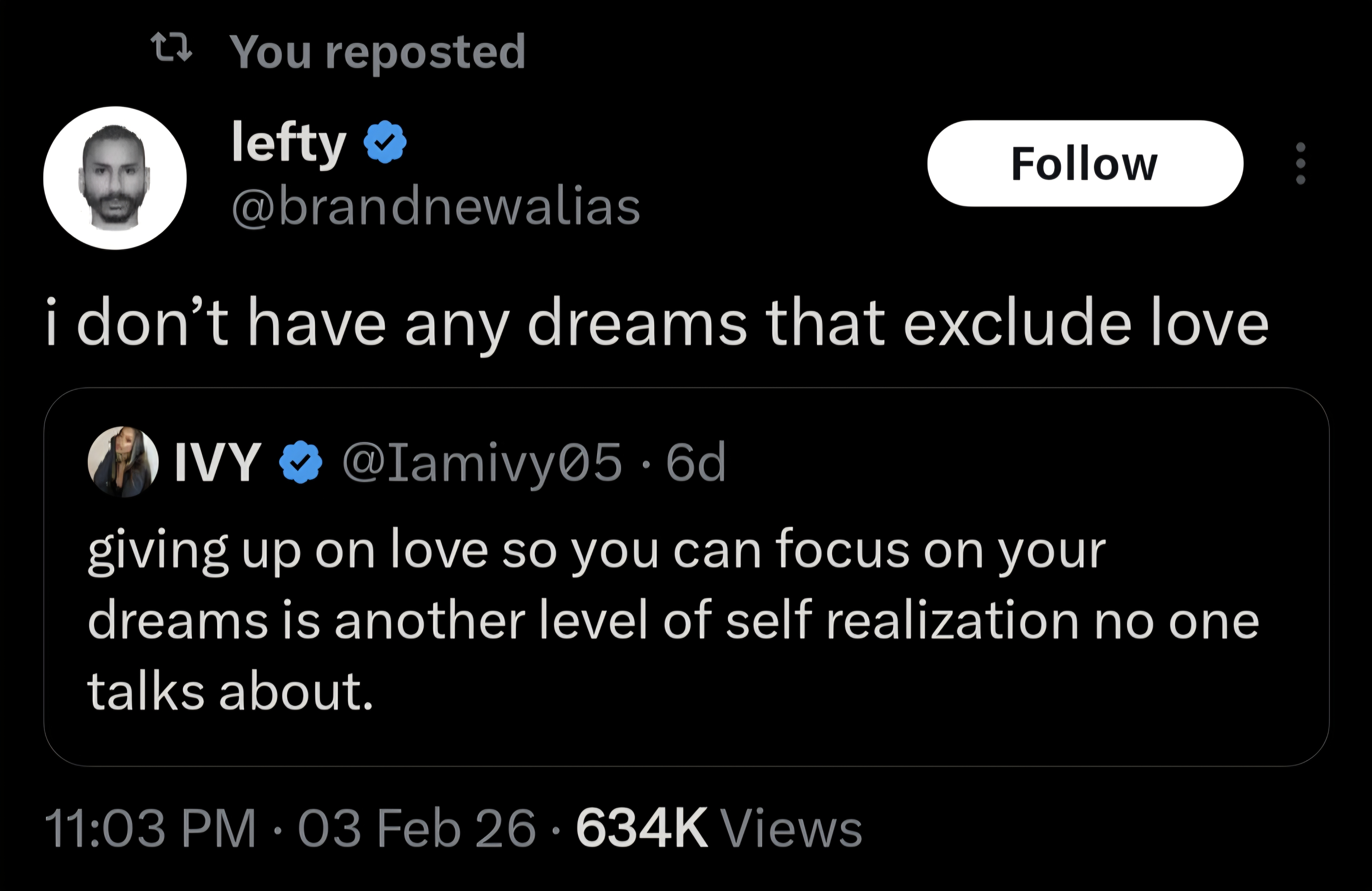Image resolution: width=1372 pixels, height=891 pixels.
Task: Open the three-dot more options menu
Action: click(1301, 164)
